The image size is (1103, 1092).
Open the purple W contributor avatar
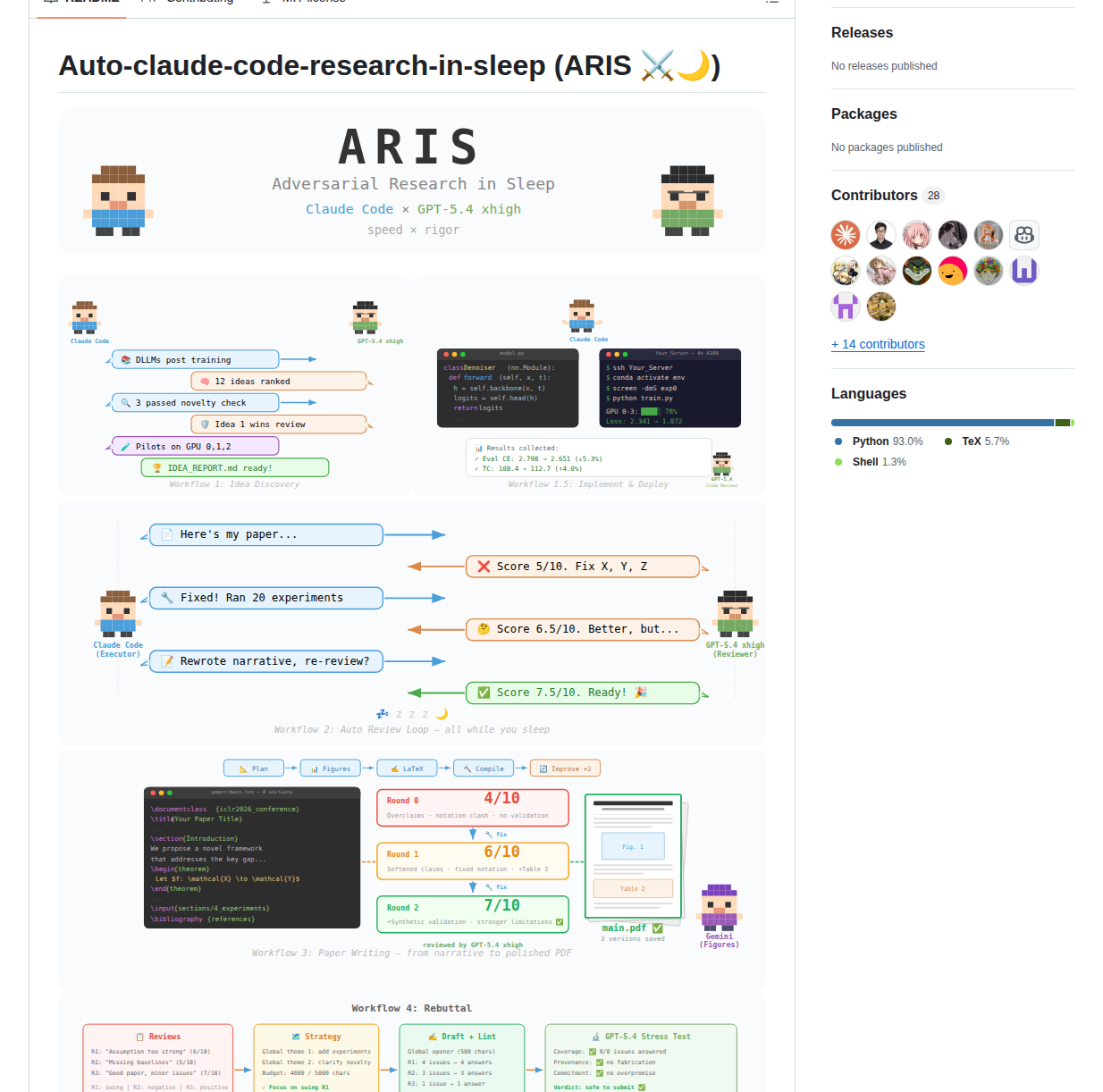(1024, 270)
